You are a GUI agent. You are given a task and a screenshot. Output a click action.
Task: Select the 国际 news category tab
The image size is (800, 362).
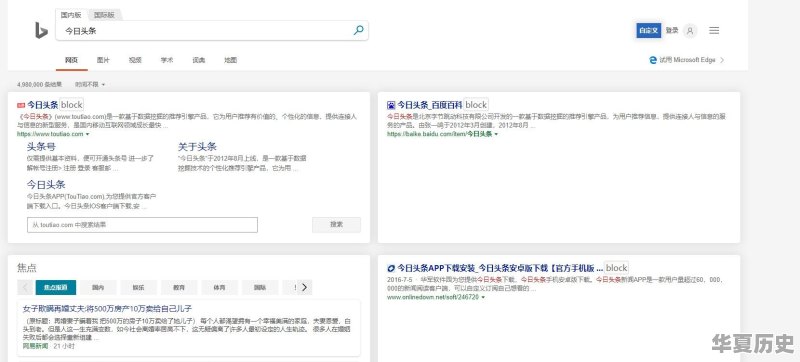[x=260, y=287]
